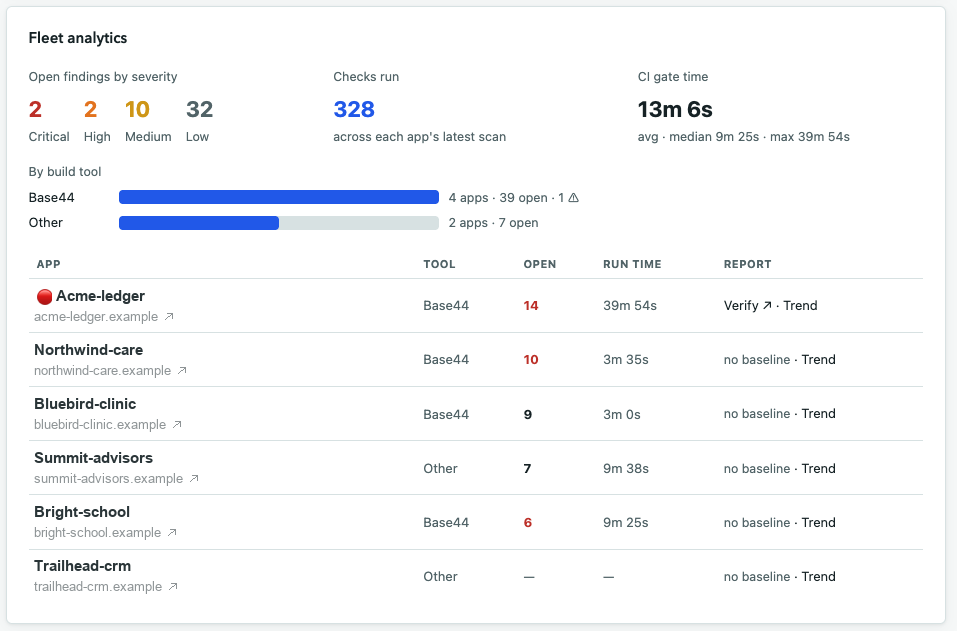Click the TOOL column header
Image resolution: width=957 pixels, height=631 pixels.
click(x=439, y=264)
